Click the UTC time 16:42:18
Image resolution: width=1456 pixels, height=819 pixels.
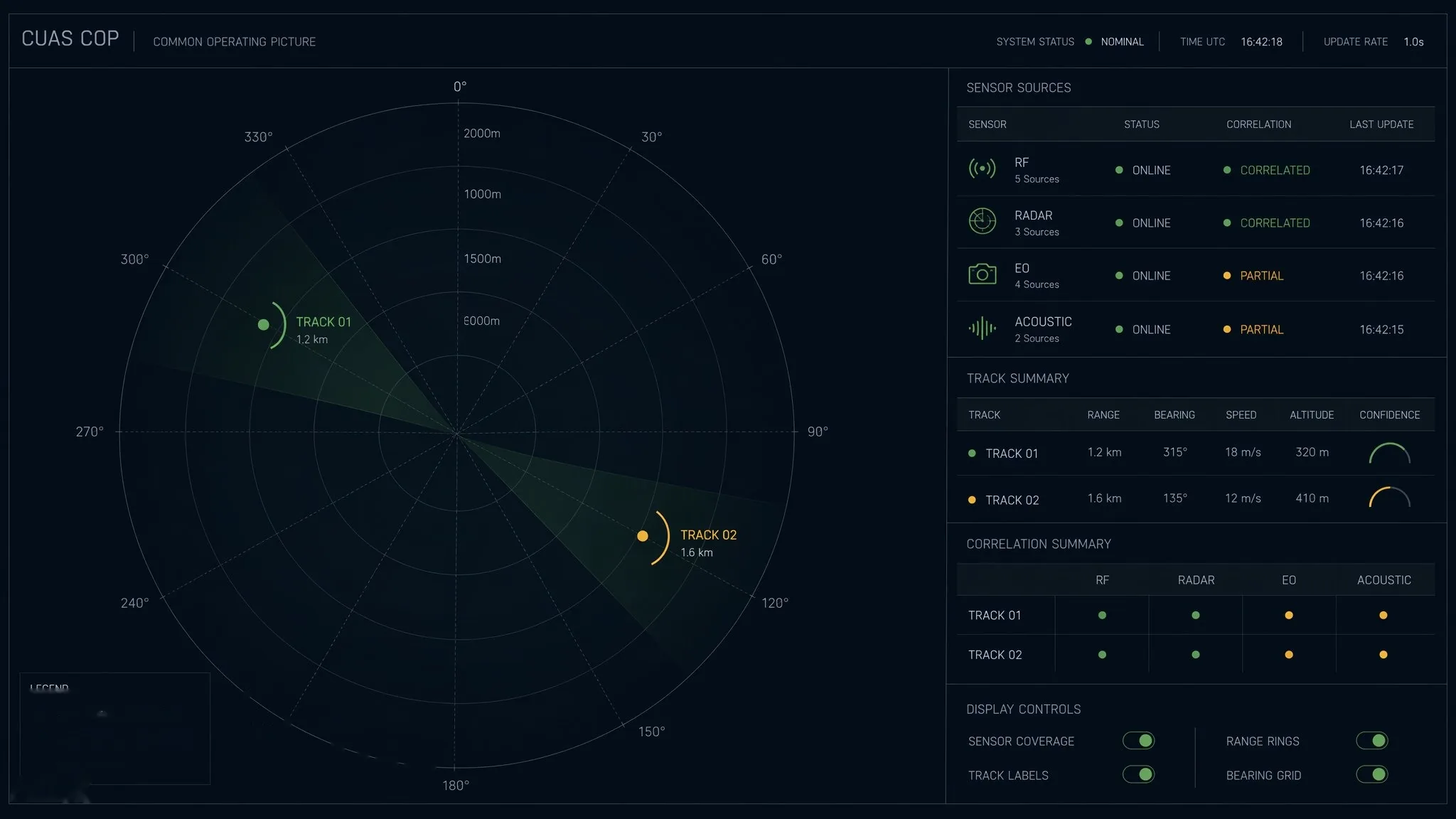[x=1262, y=42]
